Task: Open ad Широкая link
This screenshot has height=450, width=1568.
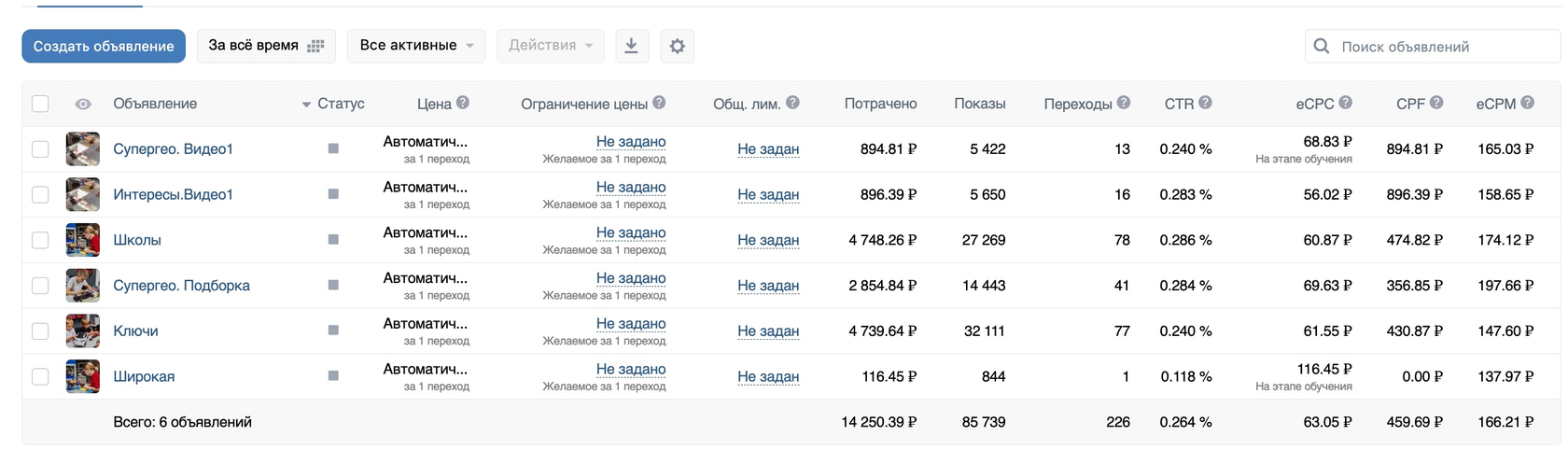Action: point(144,376)
